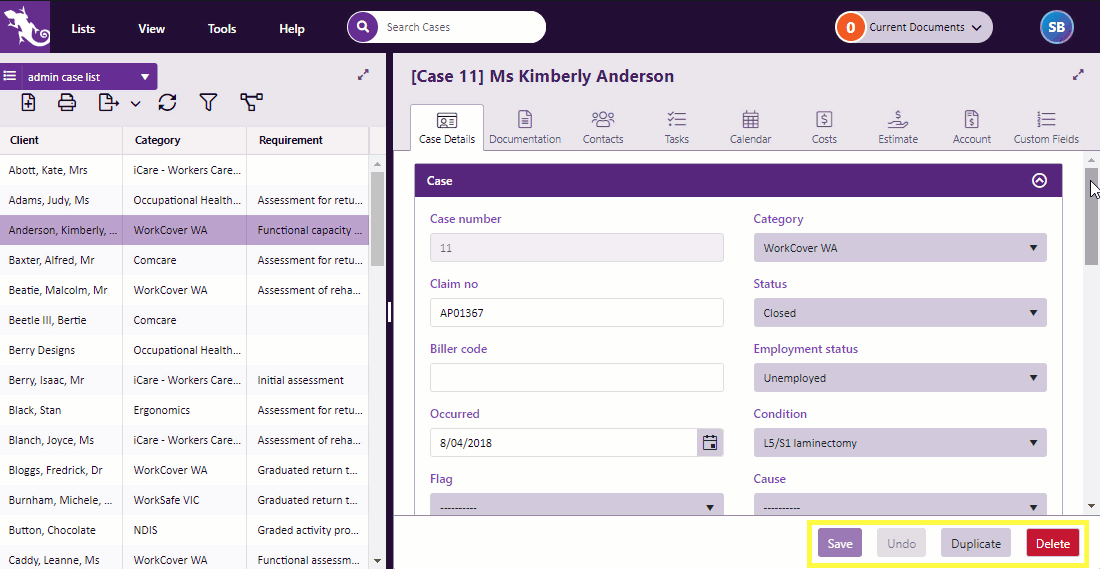Click the magnifier search icon
Screen dimensions: 1100x569
[x=362, y=27]
